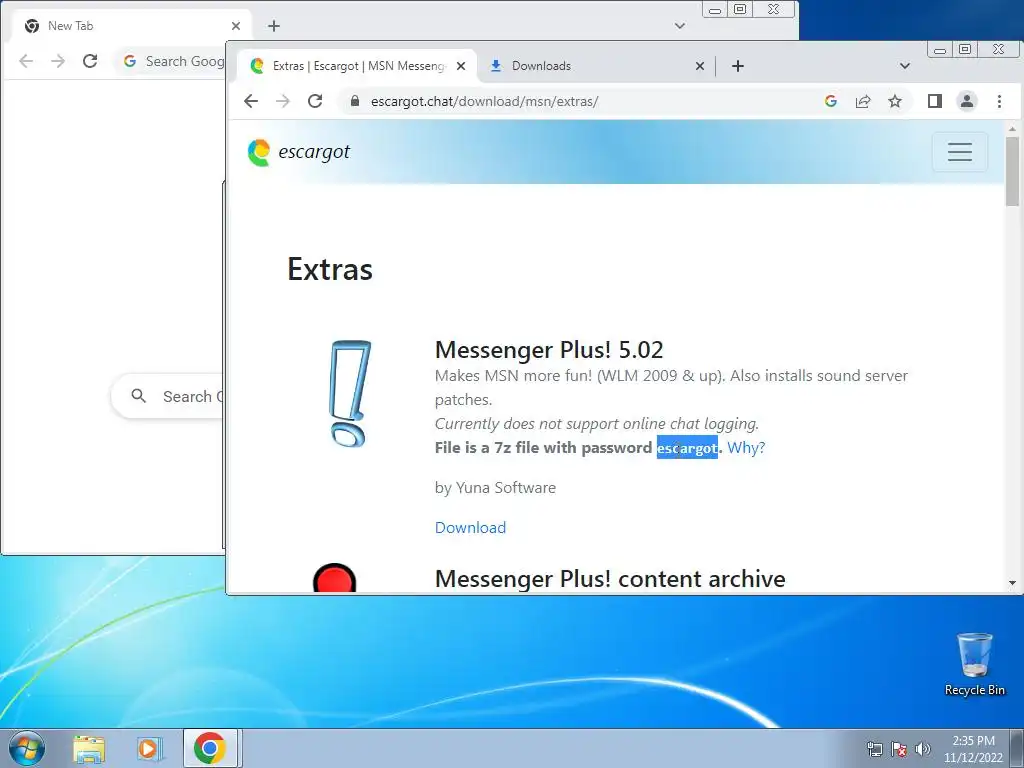Click forward arrow in the back Chrome window
The width and height of the screenshot is (1024, 768).
pos(58,61)
